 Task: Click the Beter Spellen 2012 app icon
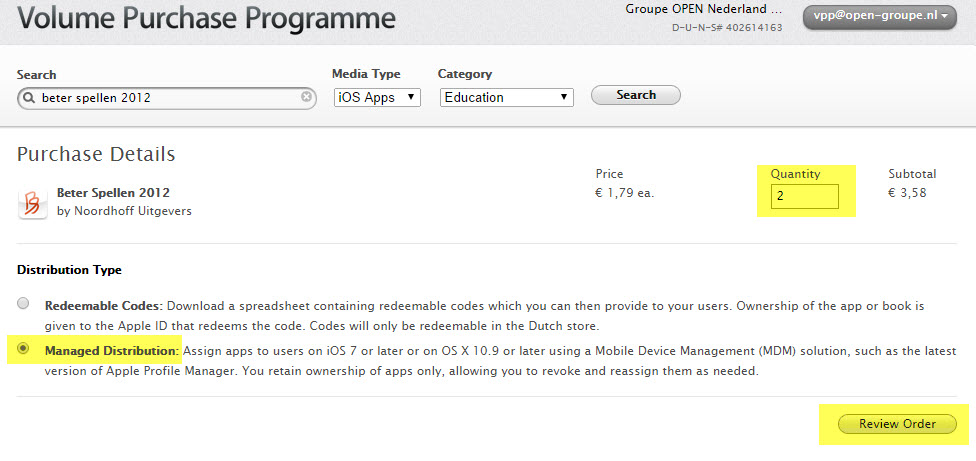32,203
